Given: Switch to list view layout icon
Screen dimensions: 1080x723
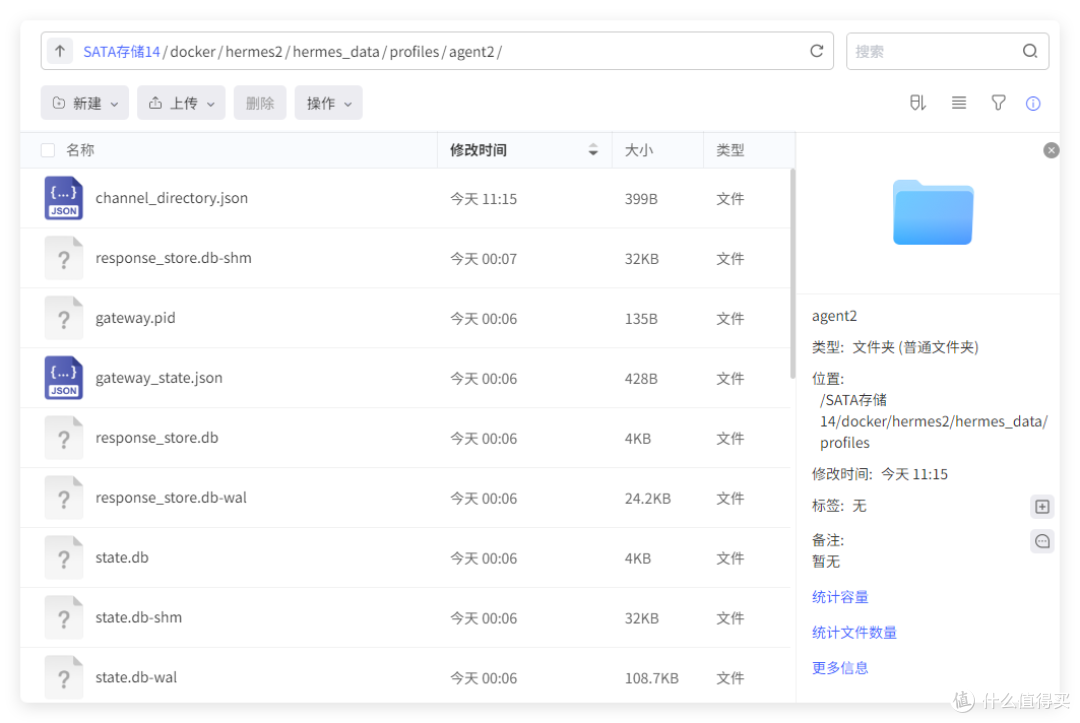Looking at the screenshot, I should (x=959, y=103).
